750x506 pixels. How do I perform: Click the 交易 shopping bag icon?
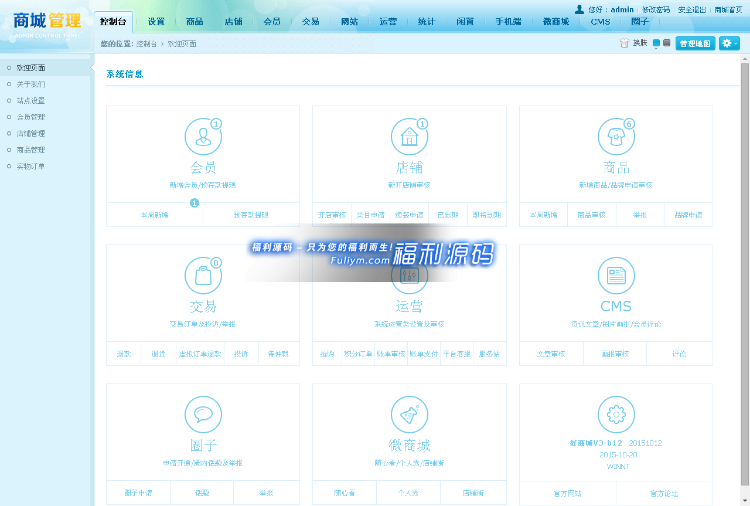coord(203,275)
